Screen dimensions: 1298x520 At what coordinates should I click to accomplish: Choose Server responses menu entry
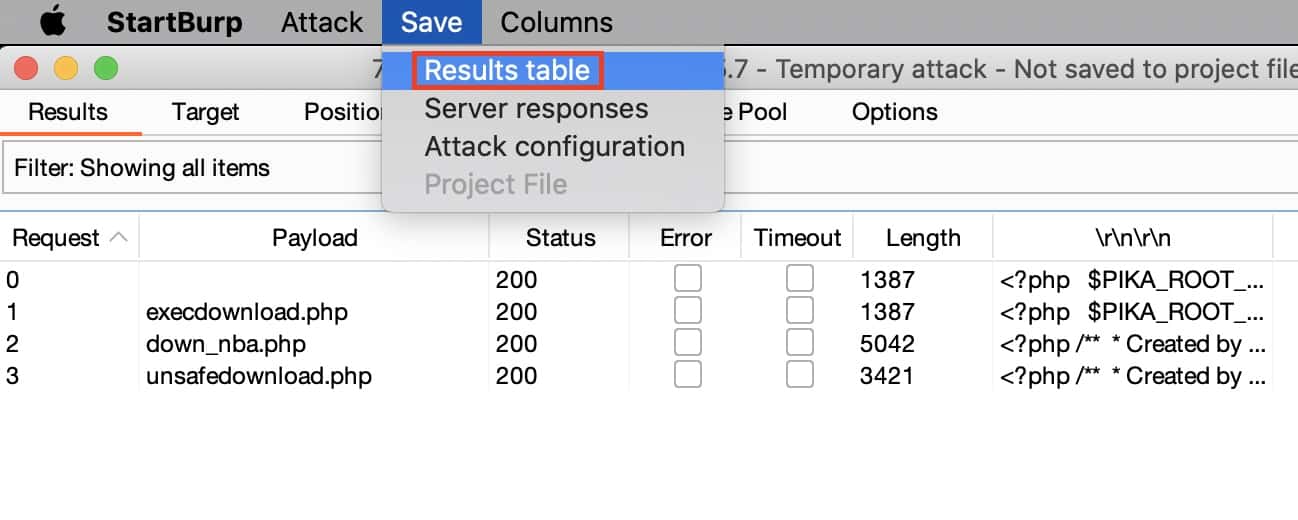(x=536, y=109)
